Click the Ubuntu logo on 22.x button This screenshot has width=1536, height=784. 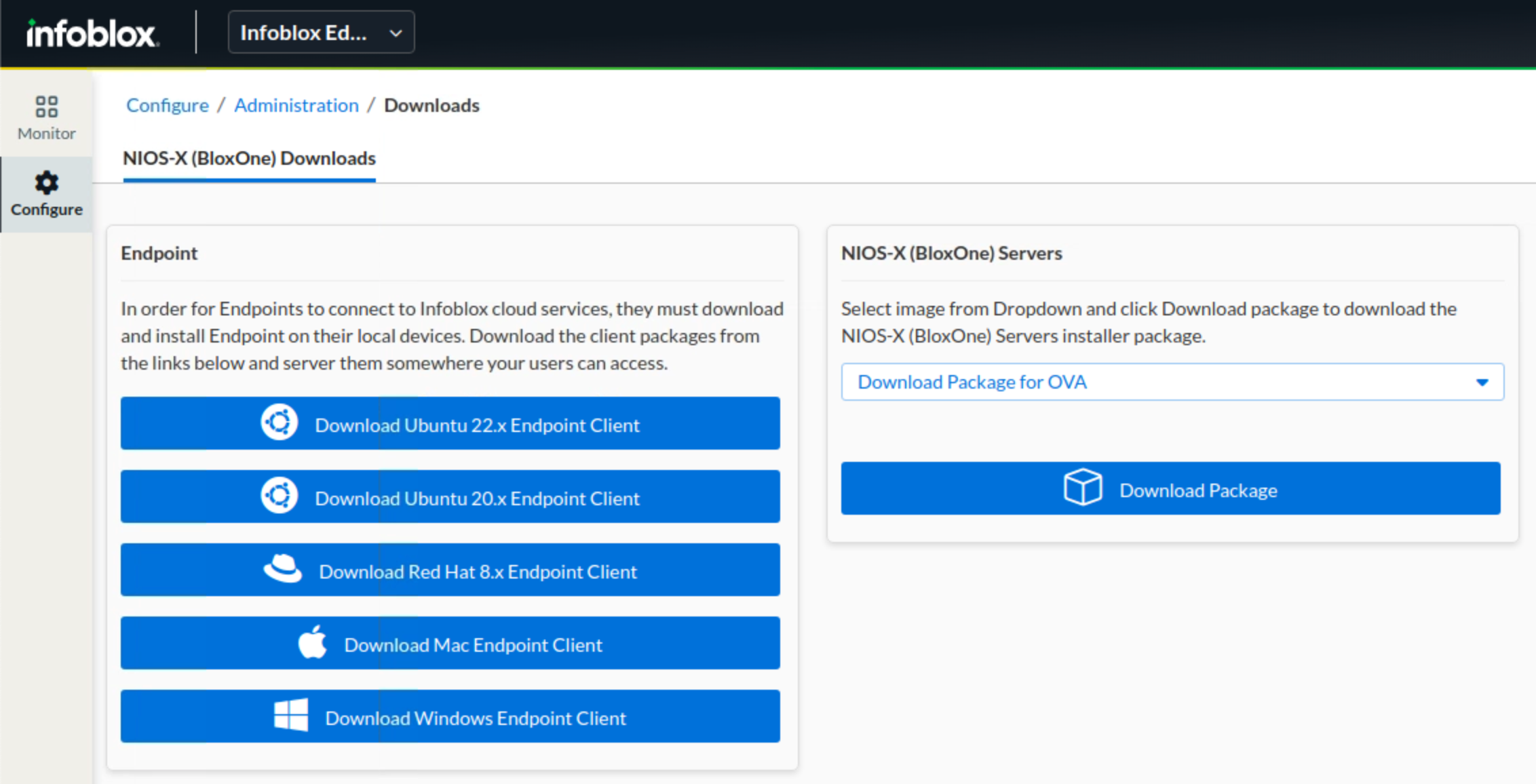click(280, 423)
